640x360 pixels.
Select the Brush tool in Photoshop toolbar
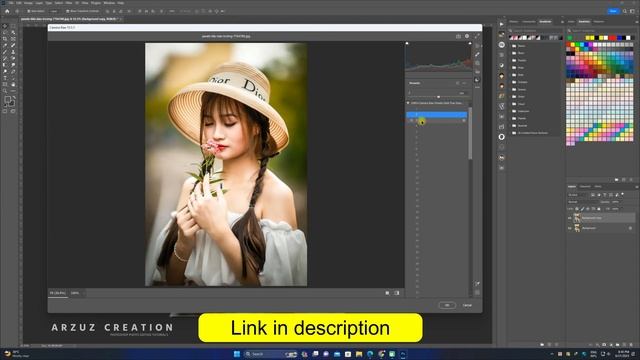coord(5,52)
